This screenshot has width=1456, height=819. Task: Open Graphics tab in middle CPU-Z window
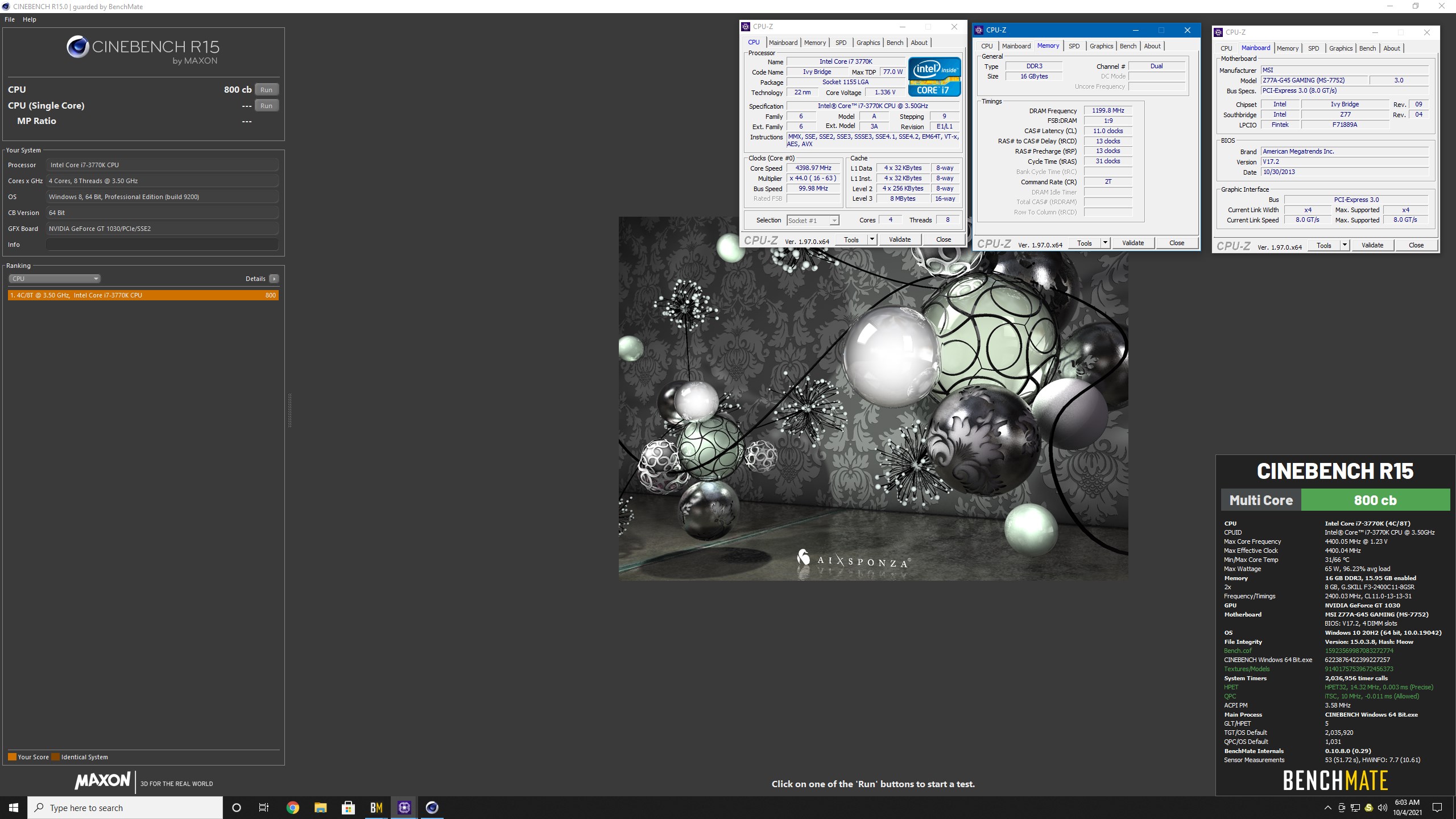(1101, 46)
